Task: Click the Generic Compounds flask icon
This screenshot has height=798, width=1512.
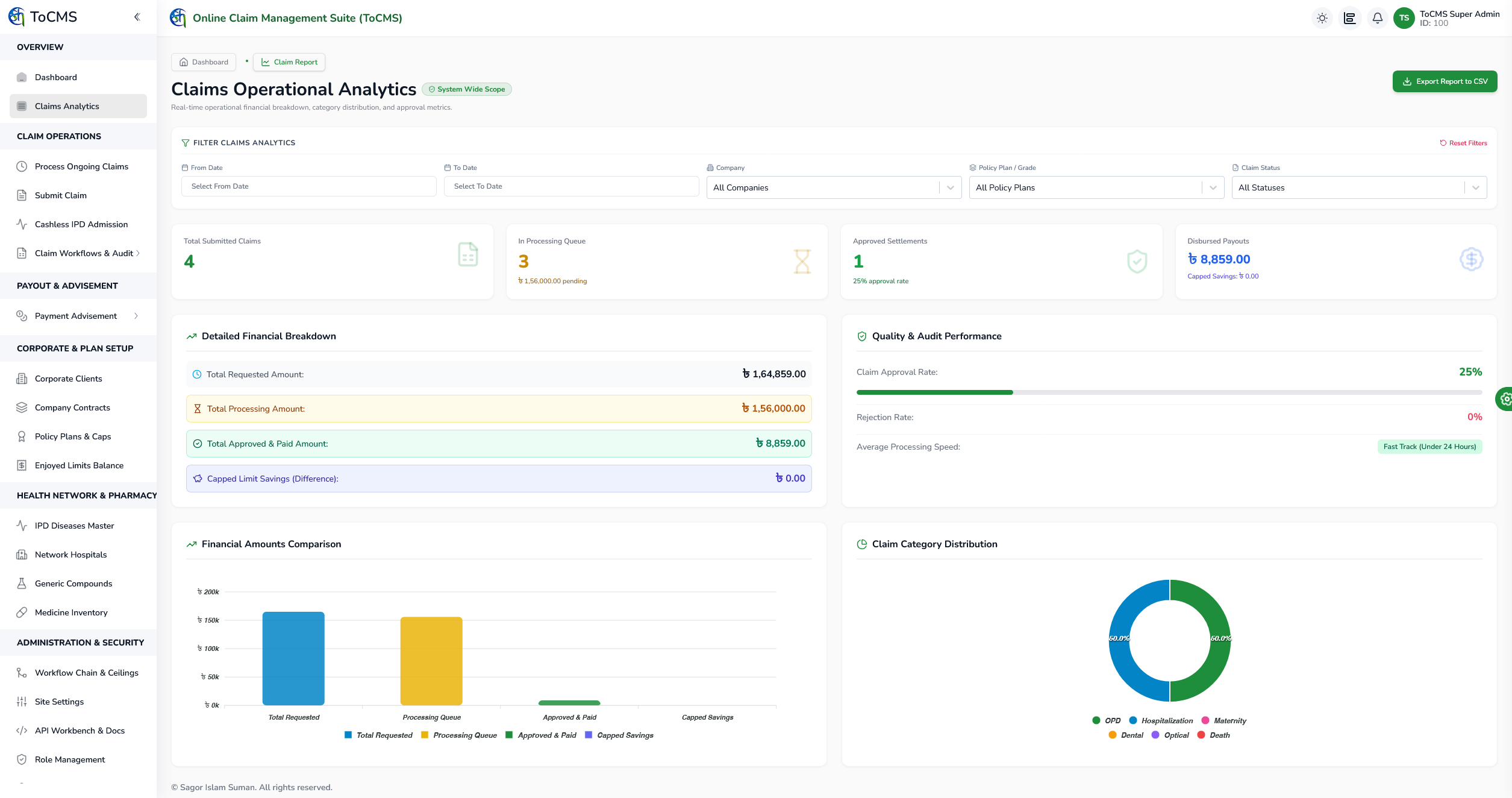Action: [x=22, y=583]
